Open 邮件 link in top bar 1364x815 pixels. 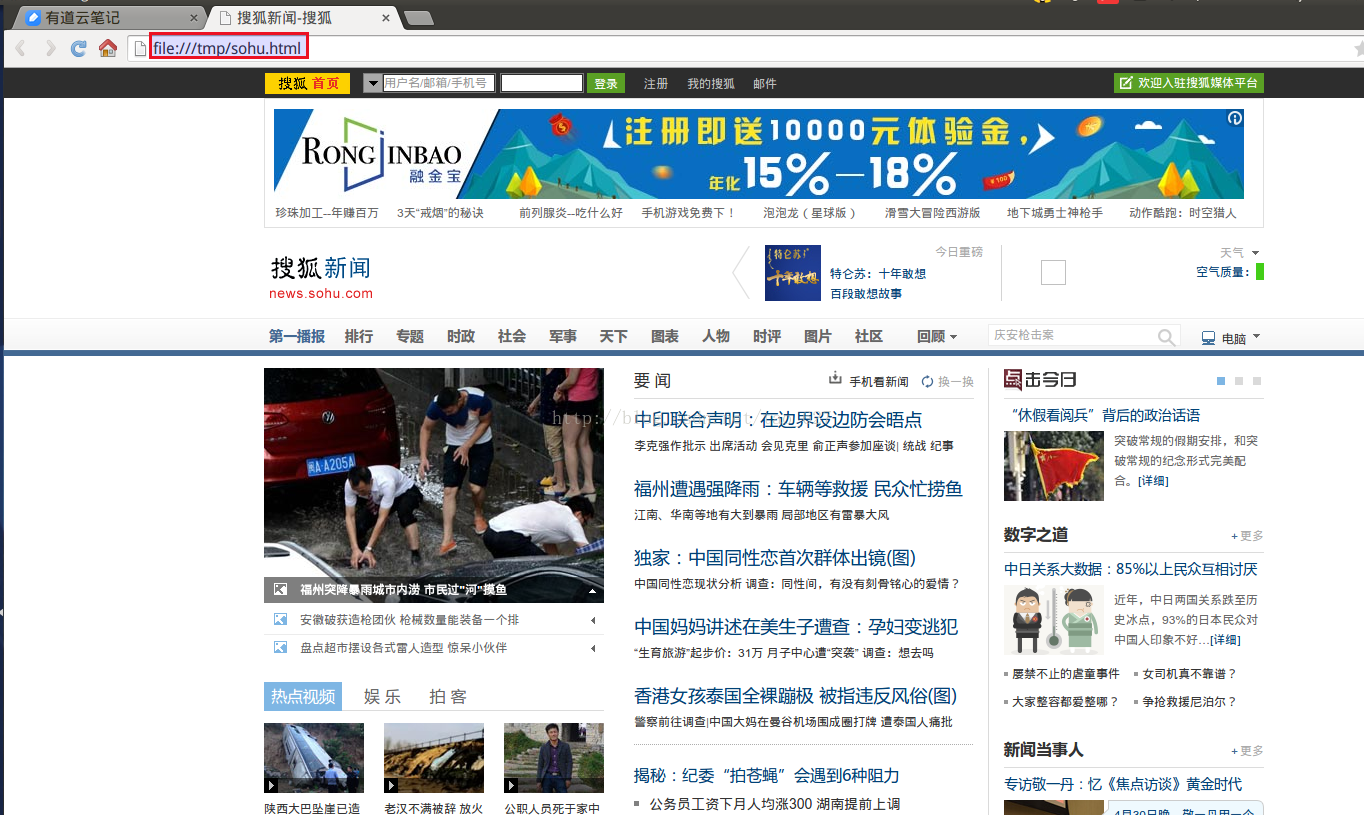(765, 84)
